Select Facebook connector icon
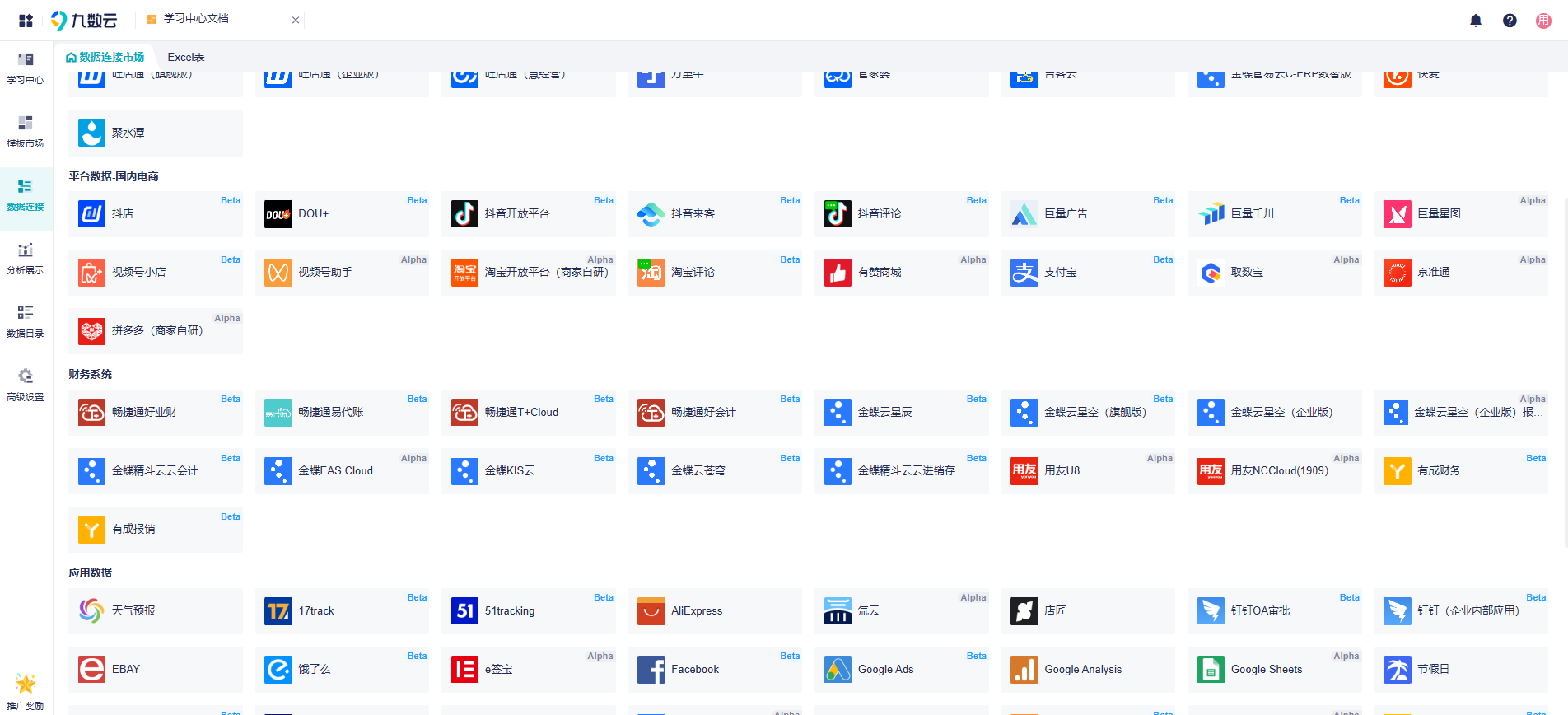1568x715 pixels. 651,669
